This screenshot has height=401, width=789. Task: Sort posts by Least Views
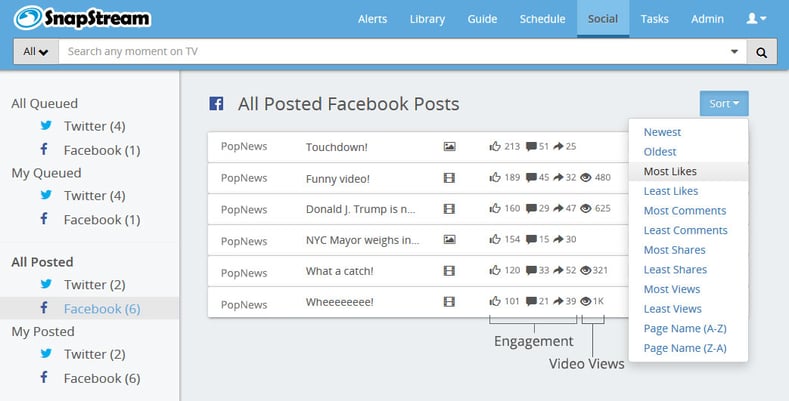point(672,309)
